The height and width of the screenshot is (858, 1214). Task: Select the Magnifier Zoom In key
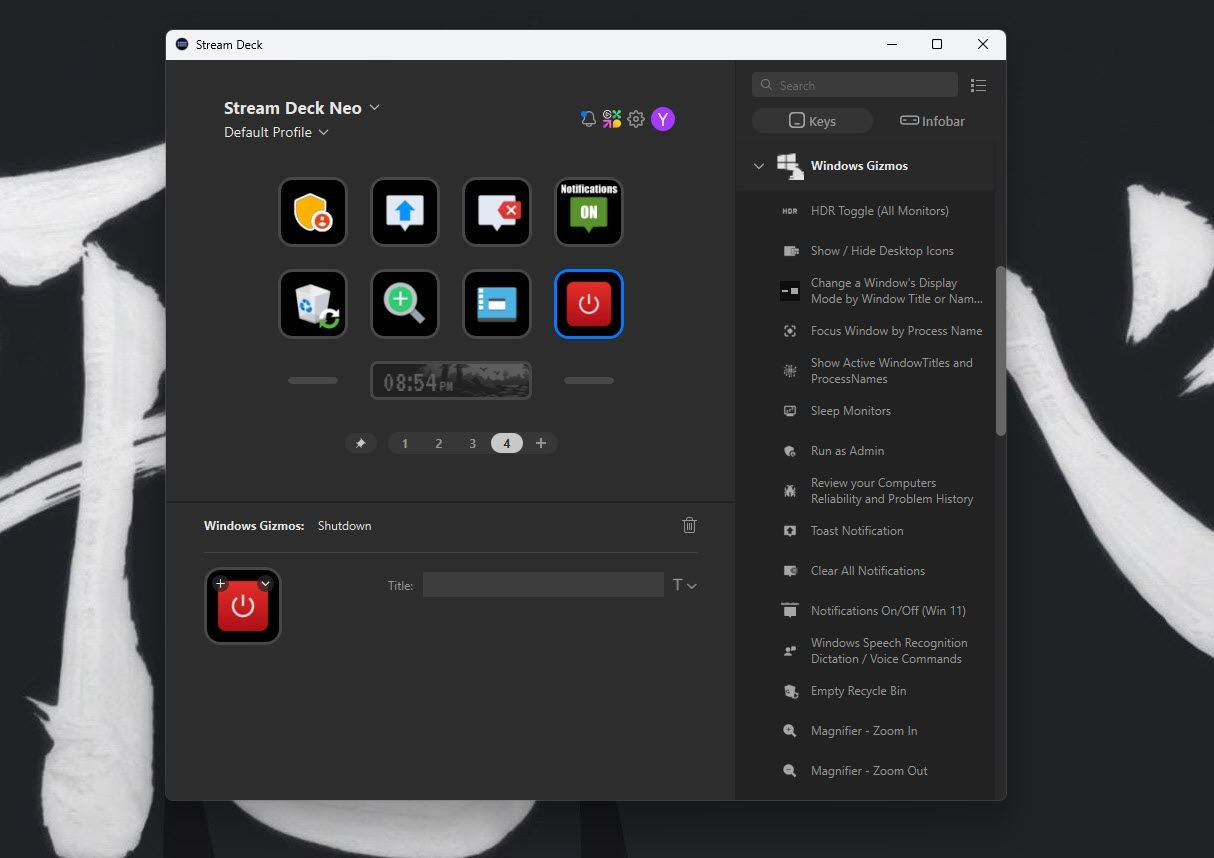[405, 304]
